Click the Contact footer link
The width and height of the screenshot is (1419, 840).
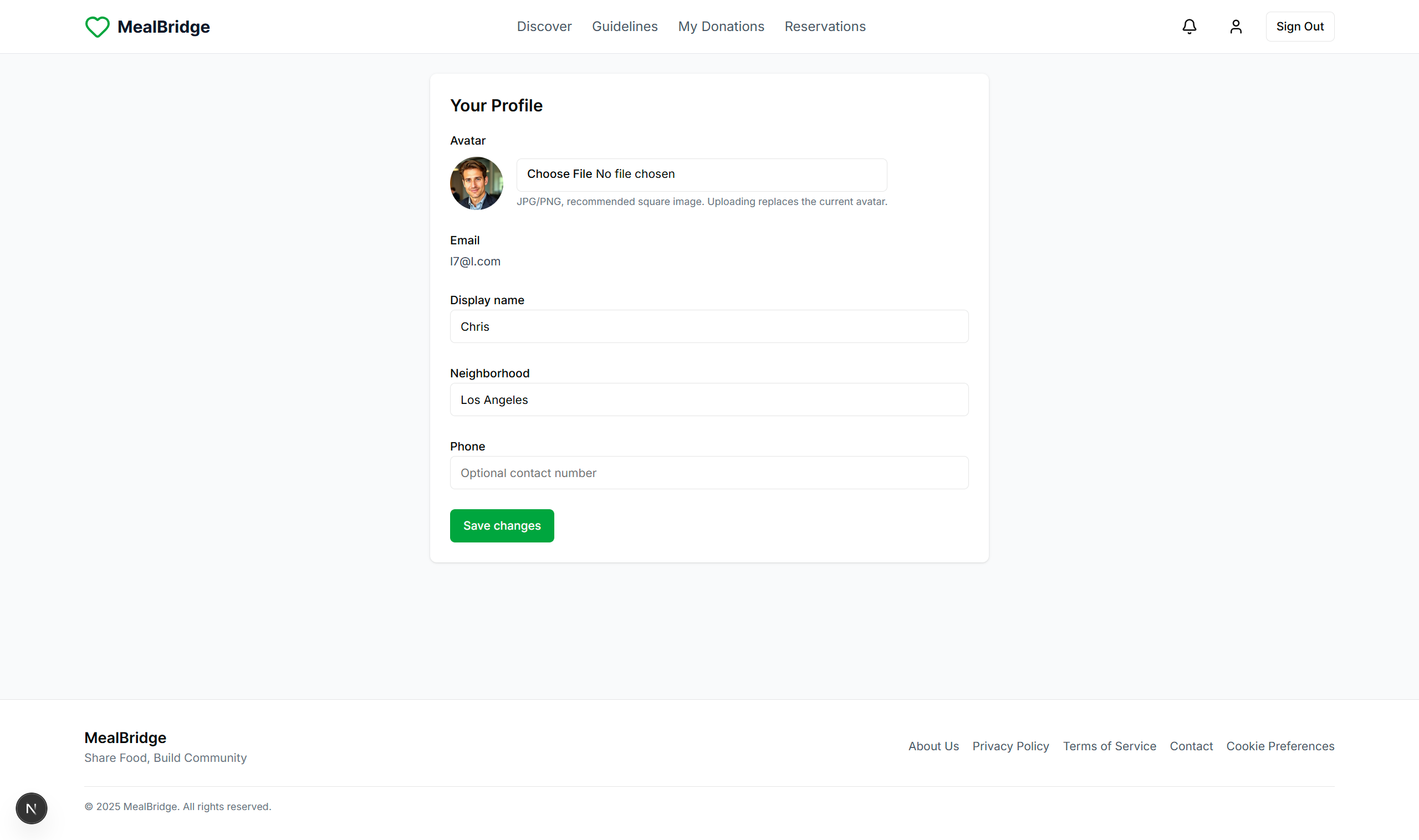(1191, 746)
